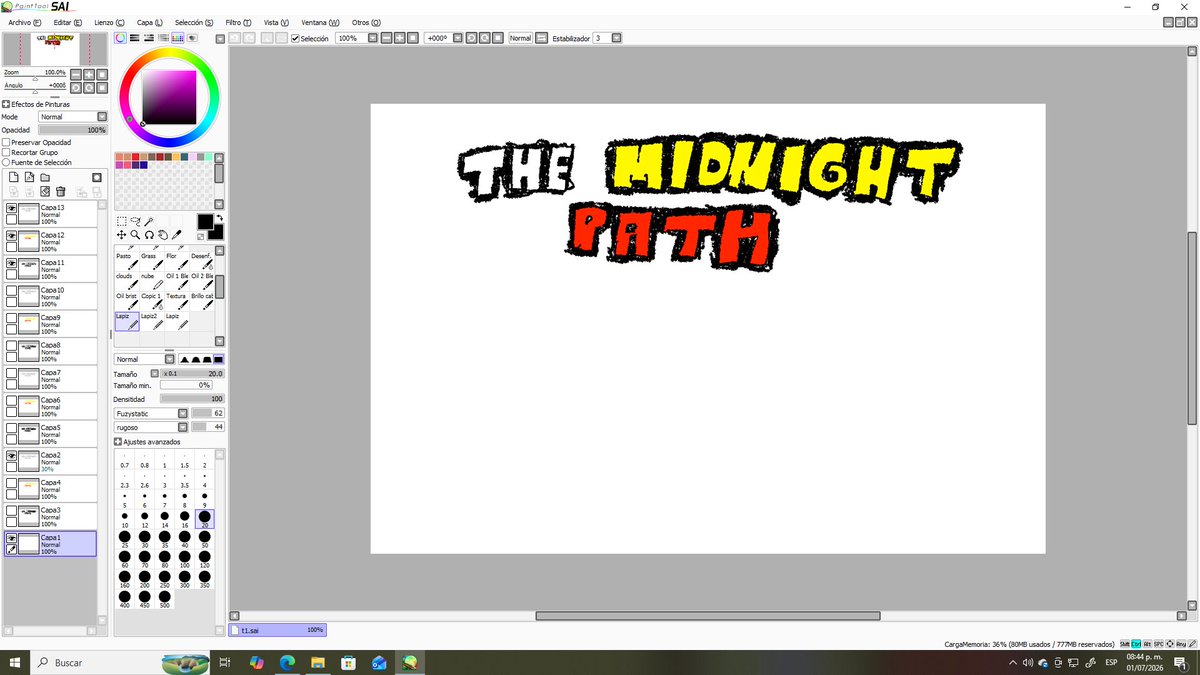Image resolution: width=1200 pixels, height=675 pixels.
Task: Open the rugoso texture dropdown
Action: [151, 427]
